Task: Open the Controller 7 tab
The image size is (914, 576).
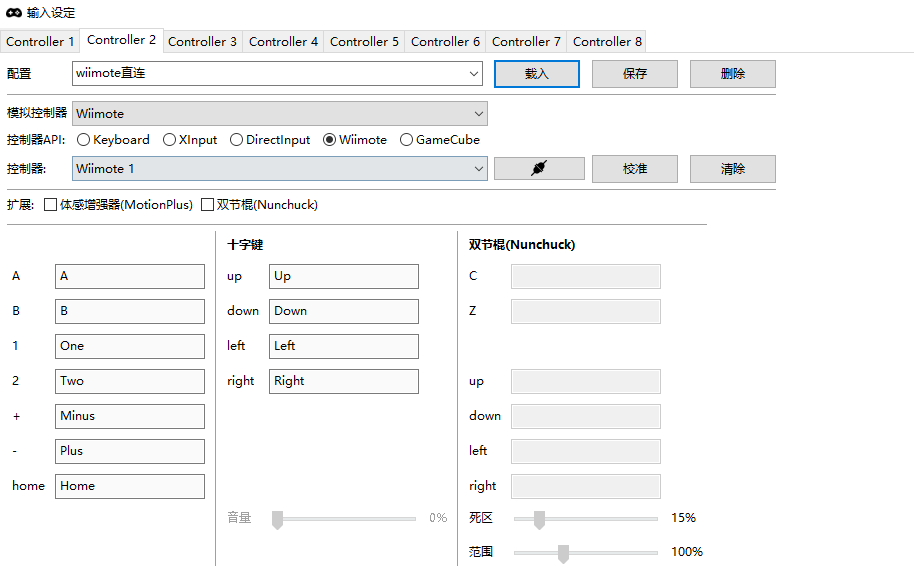Action: click(x=526, y=42)
